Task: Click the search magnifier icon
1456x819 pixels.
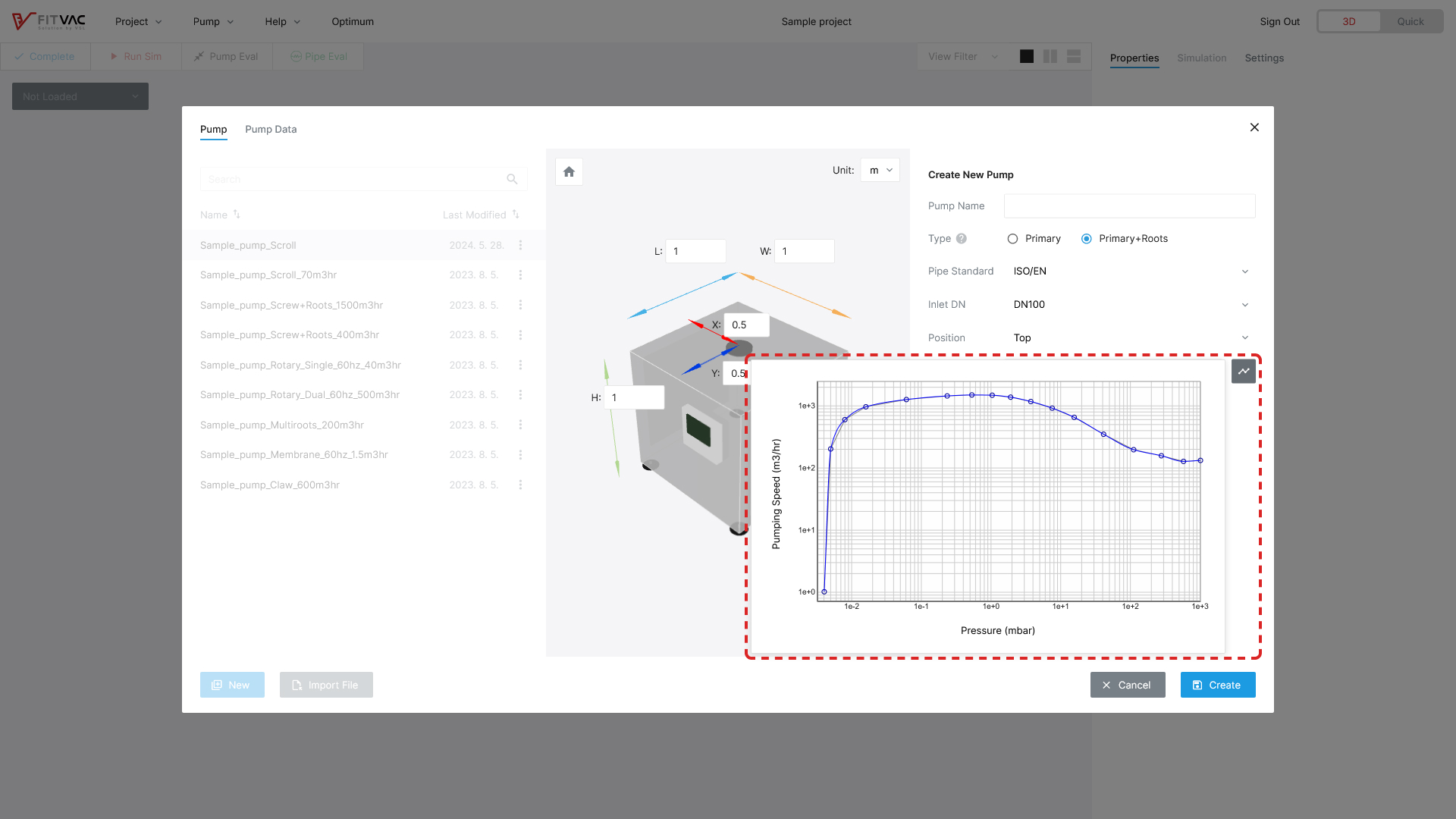Action: point(512,179)
